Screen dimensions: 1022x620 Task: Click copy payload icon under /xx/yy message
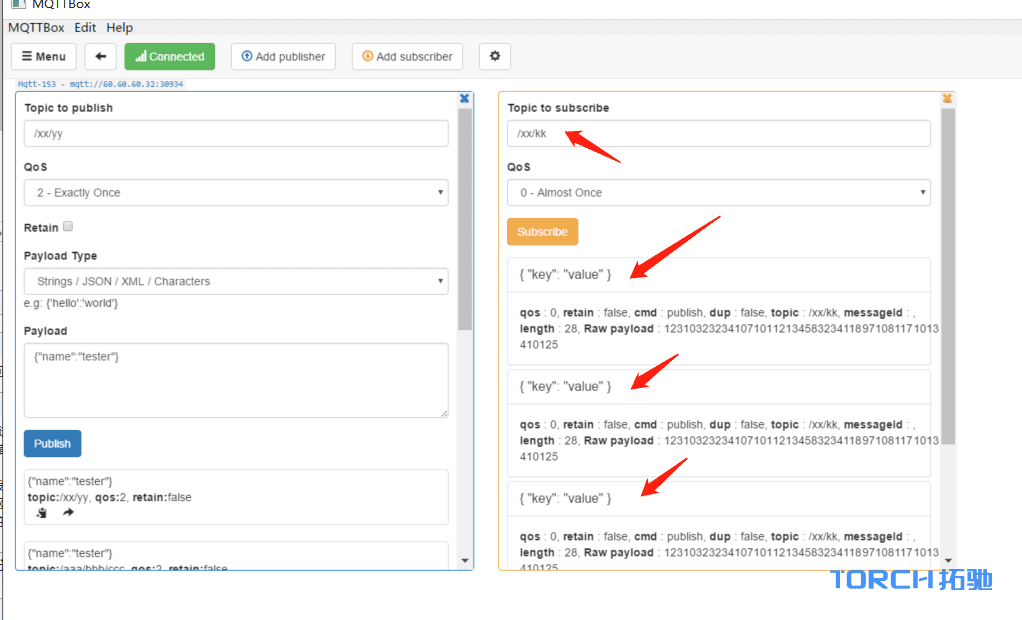coord(42,512)
